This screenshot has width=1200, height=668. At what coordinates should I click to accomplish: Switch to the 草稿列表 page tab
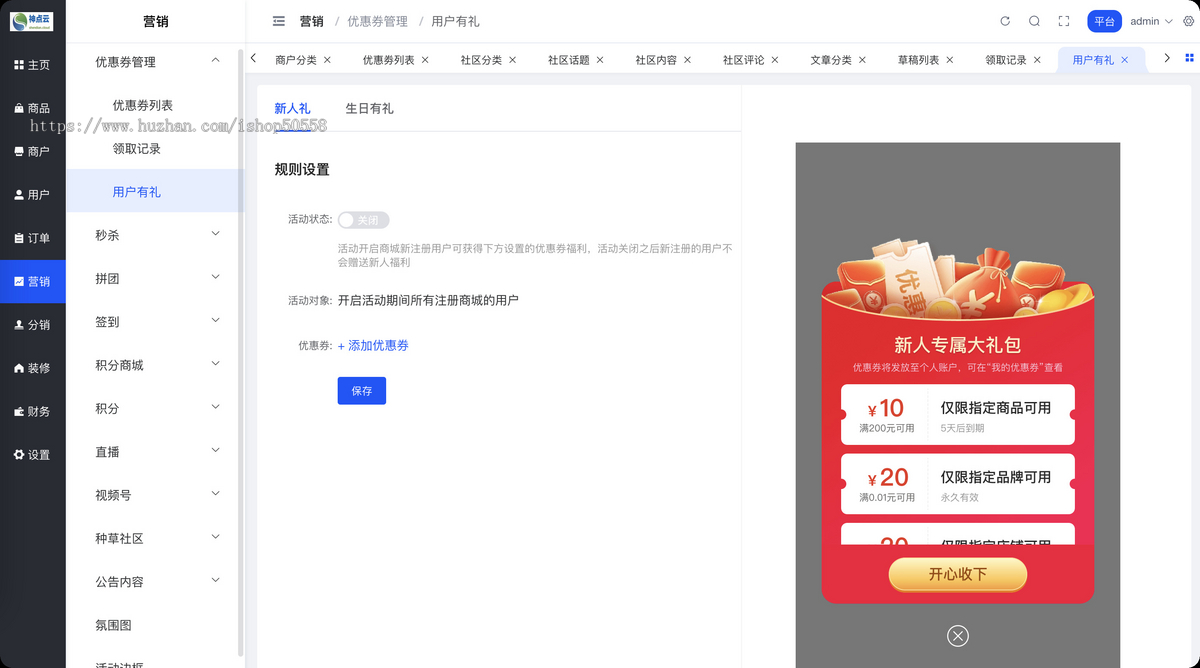pos(919,60)
